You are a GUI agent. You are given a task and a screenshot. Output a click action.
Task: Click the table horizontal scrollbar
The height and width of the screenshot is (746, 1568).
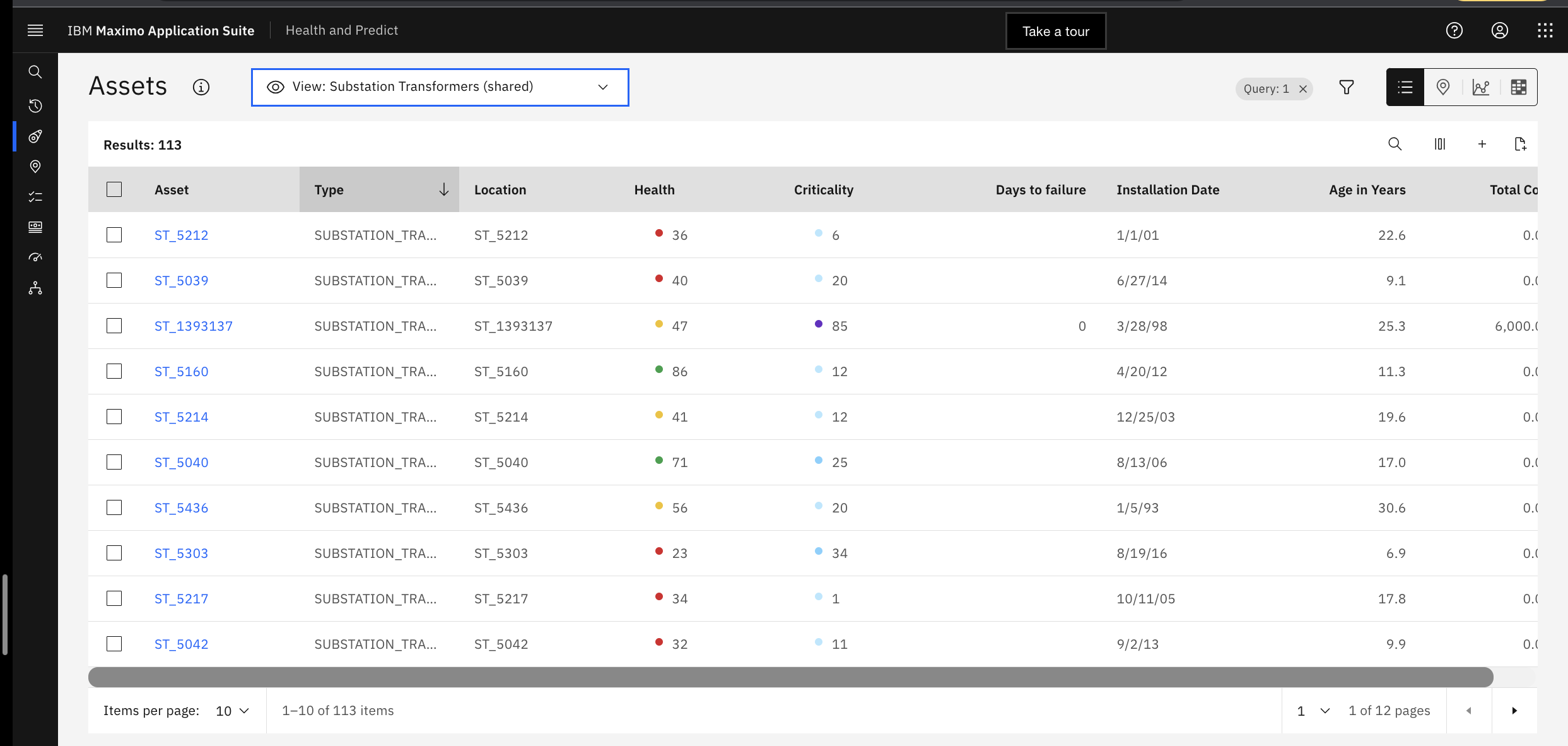pos(791,677)
